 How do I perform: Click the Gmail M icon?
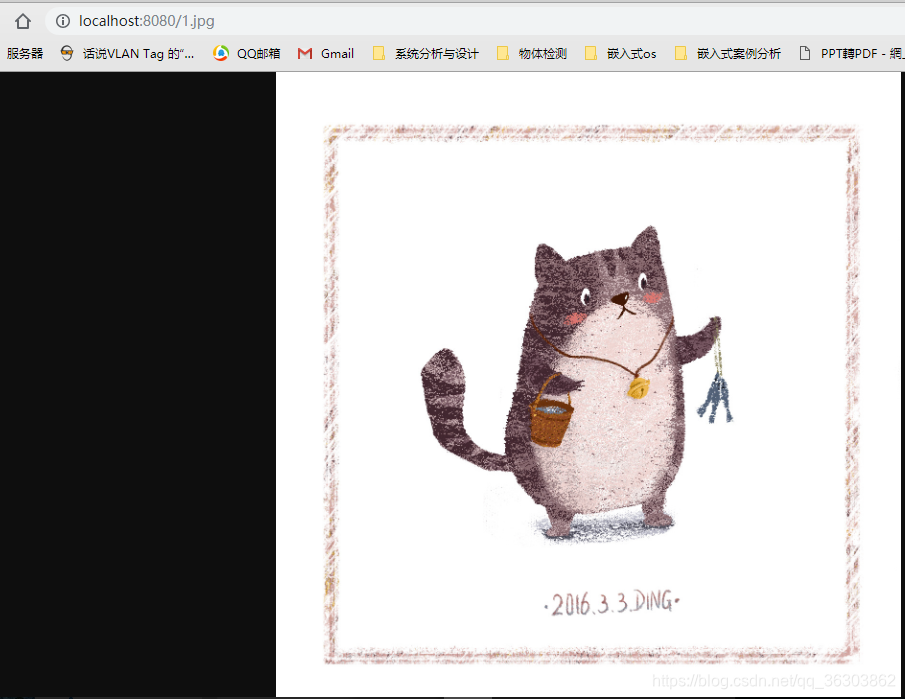tap(304, 54)
